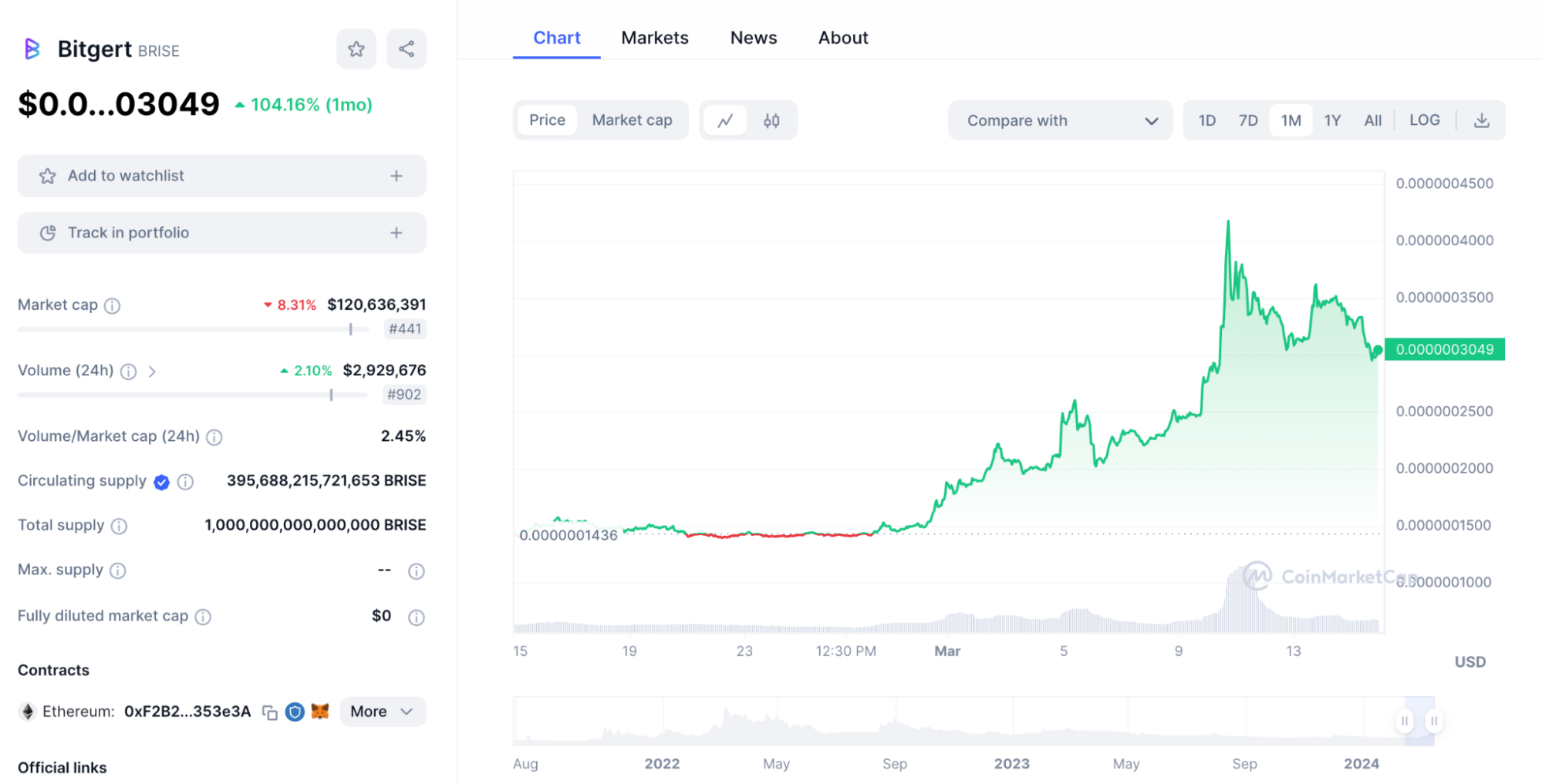
Task: Click the market cap rank #441 badge
Action: coord(405,329)
